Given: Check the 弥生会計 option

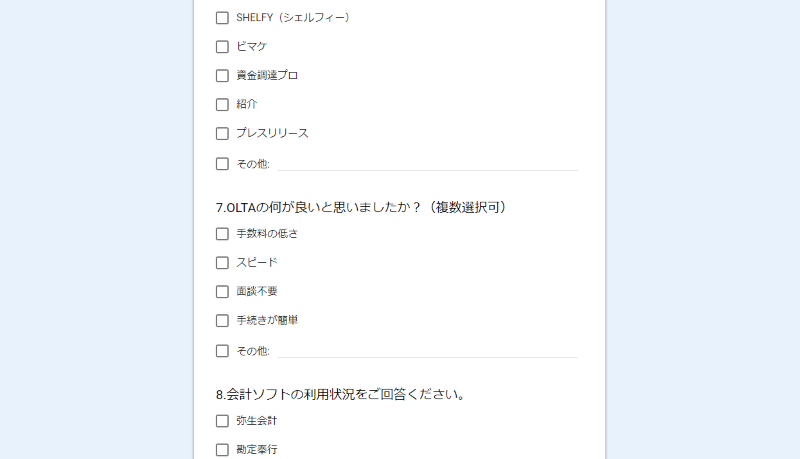Looking at the screenshot, I should pos(222,421).
